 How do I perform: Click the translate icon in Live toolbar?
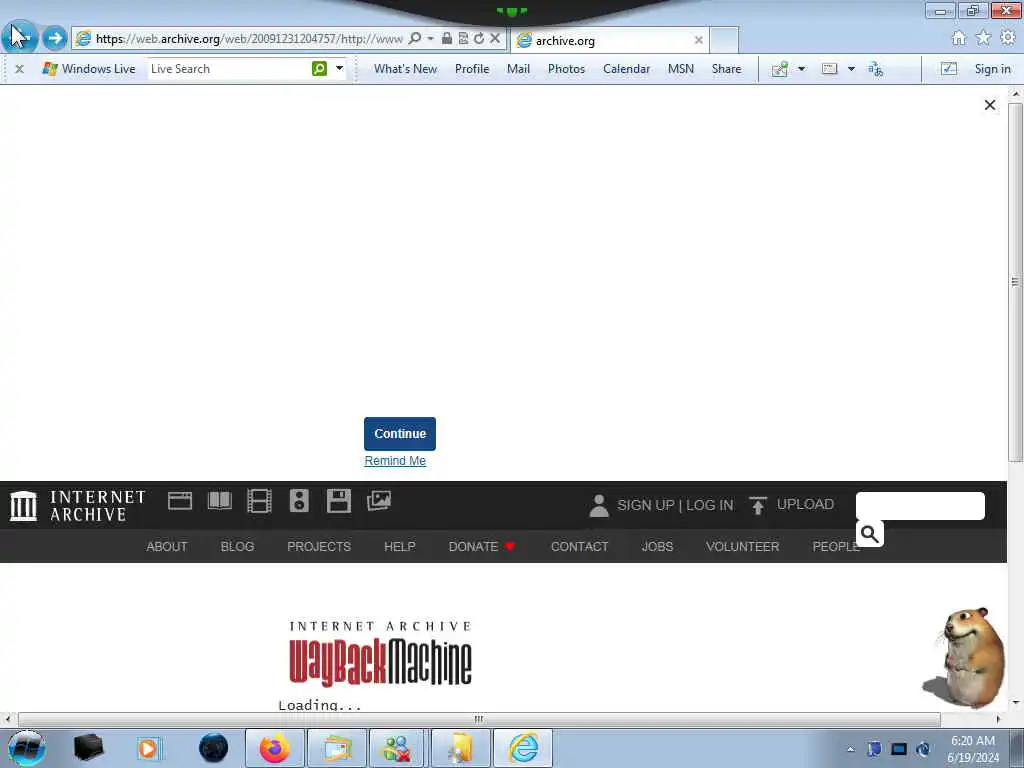click(x=876, y=69)
